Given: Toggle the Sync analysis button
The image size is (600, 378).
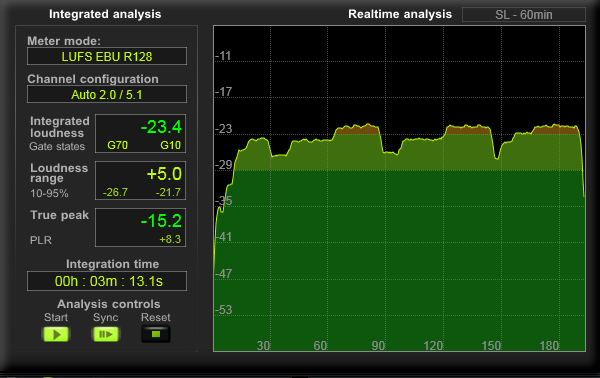Looking at the screenshot, I should [x=106, y=334].
